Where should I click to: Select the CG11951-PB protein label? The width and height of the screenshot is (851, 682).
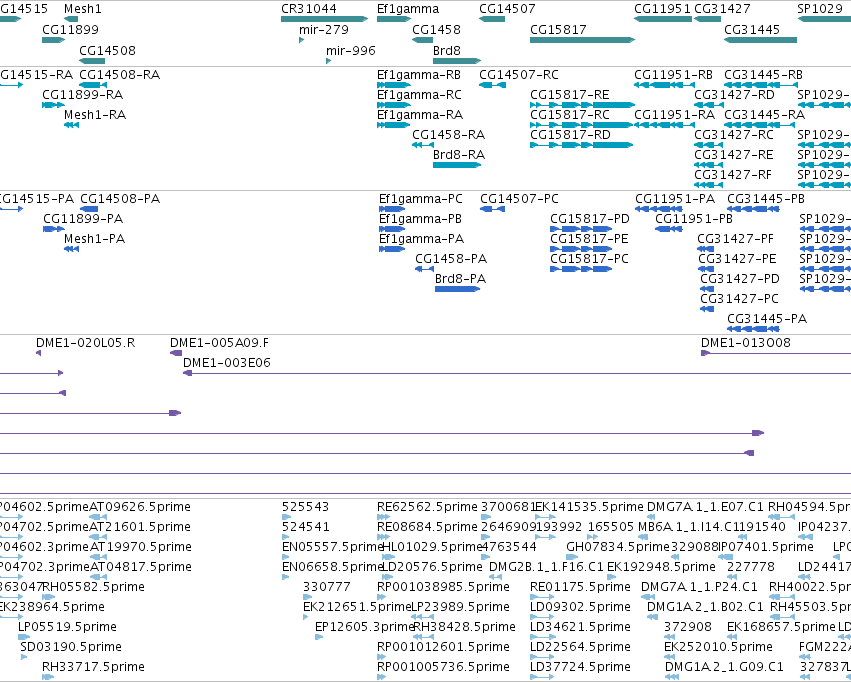point(694,219)
